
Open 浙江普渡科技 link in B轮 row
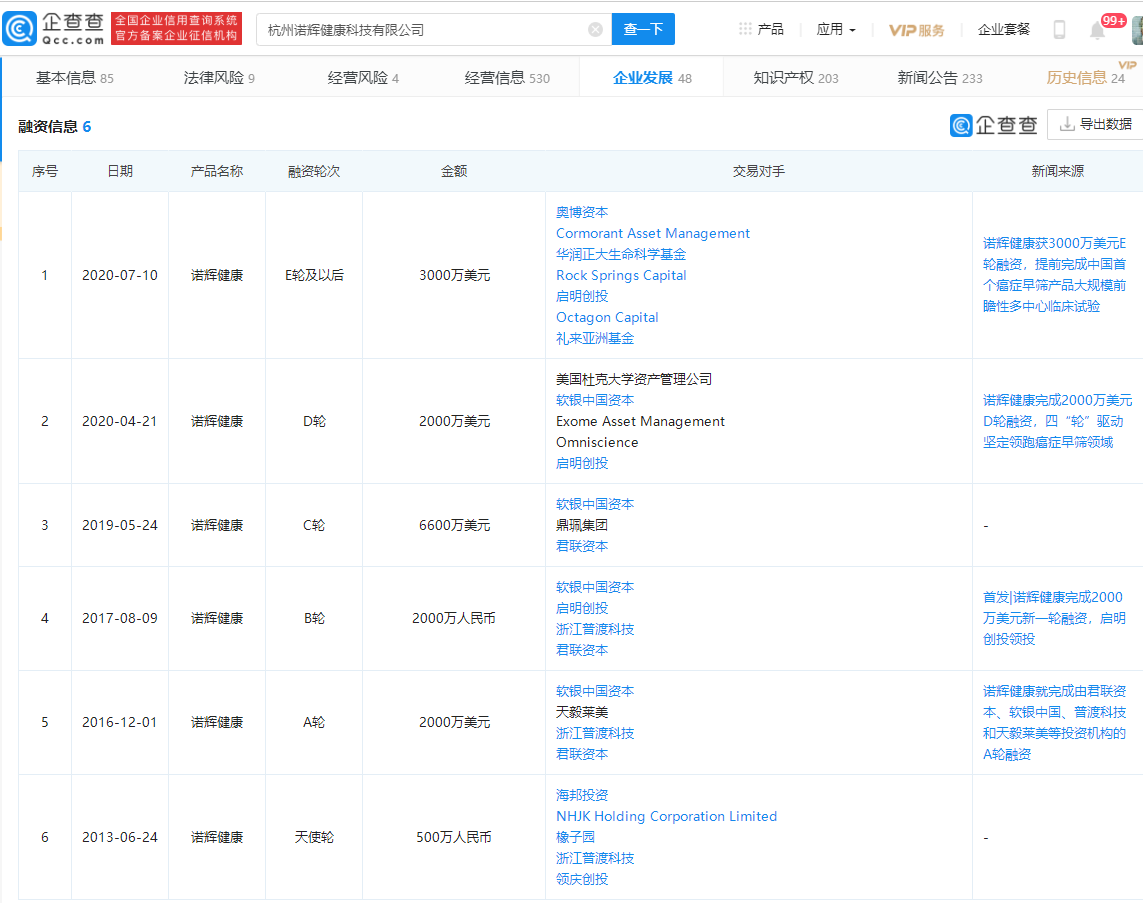tap(595, 630)
